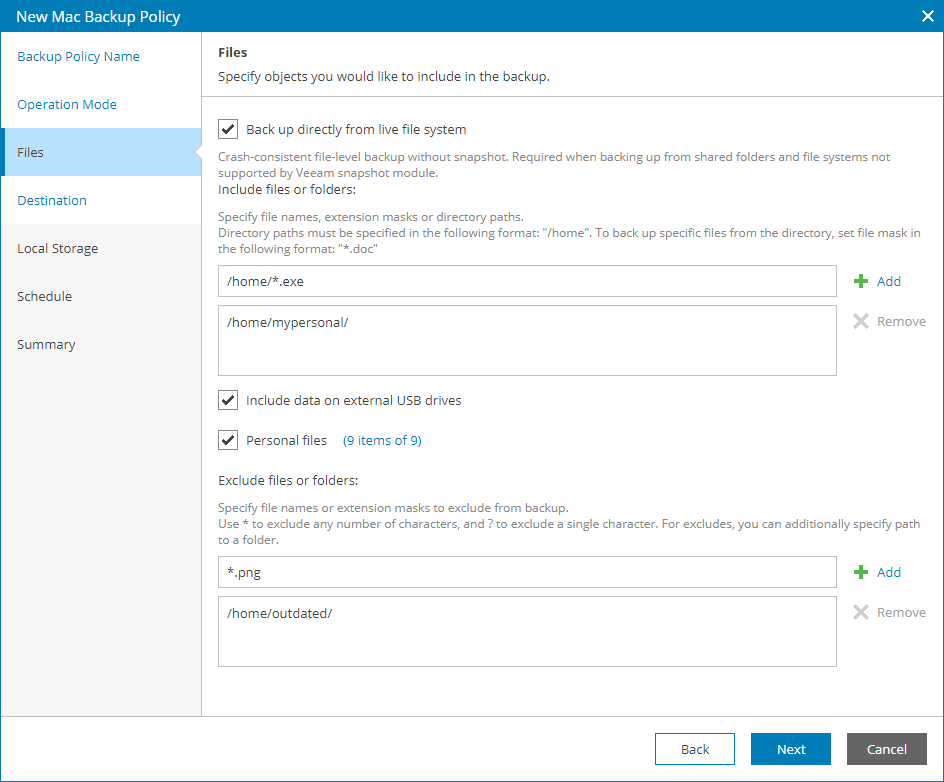The image size is (944, 782).
Task: Switch to the Operation Mode step
Action: (67, 105)
